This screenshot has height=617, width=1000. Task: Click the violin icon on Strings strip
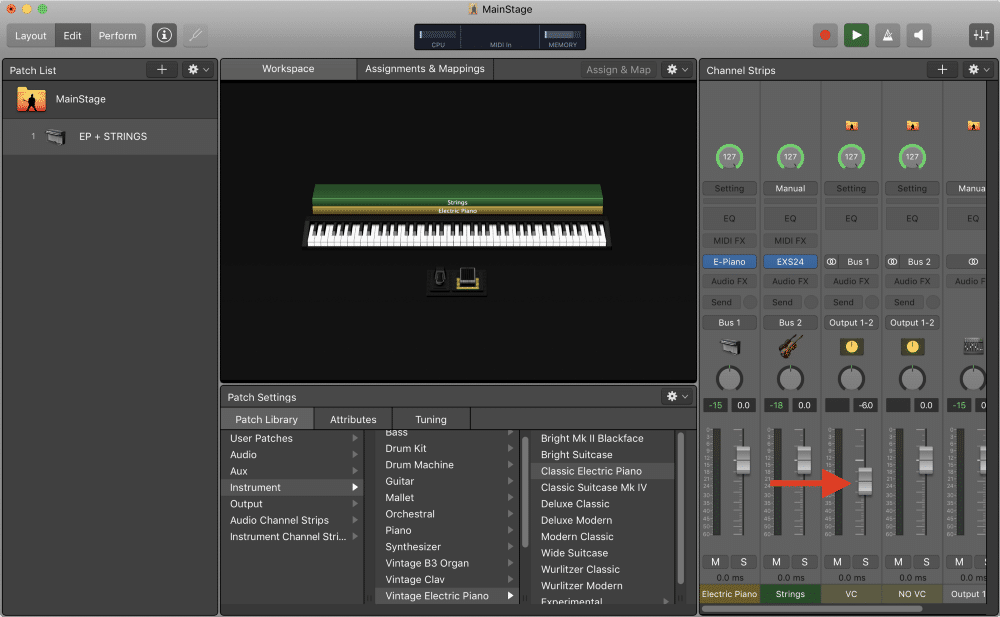coord(790,346)
